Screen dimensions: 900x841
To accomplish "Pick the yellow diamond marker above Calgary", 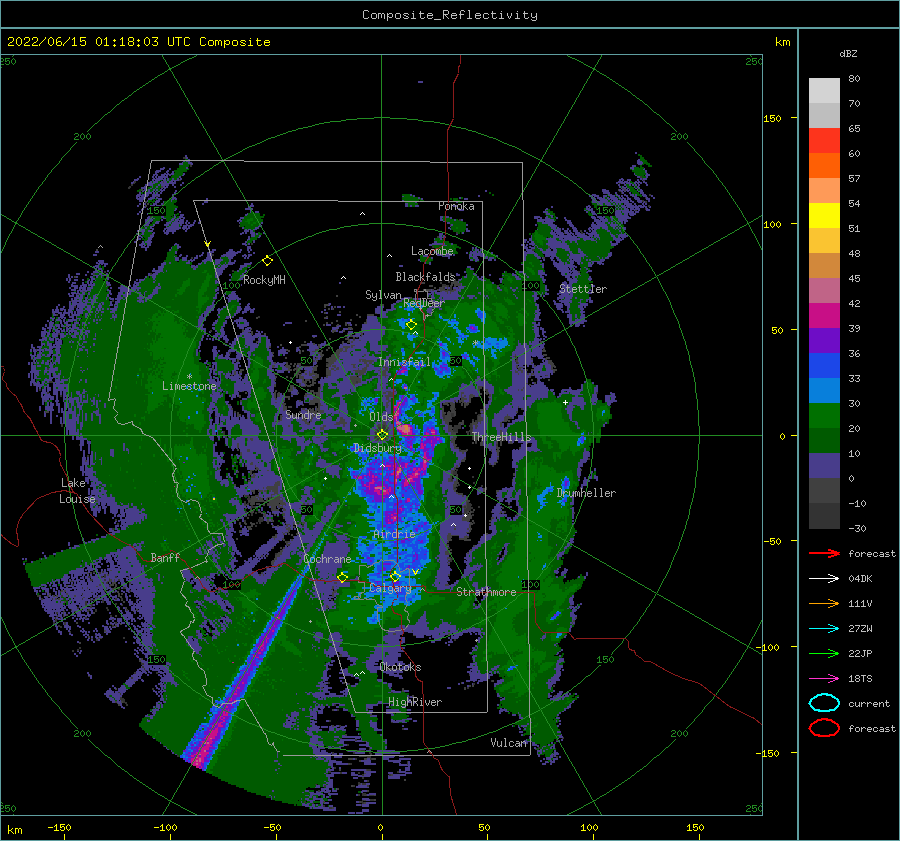I will click(x=395, y=576).
